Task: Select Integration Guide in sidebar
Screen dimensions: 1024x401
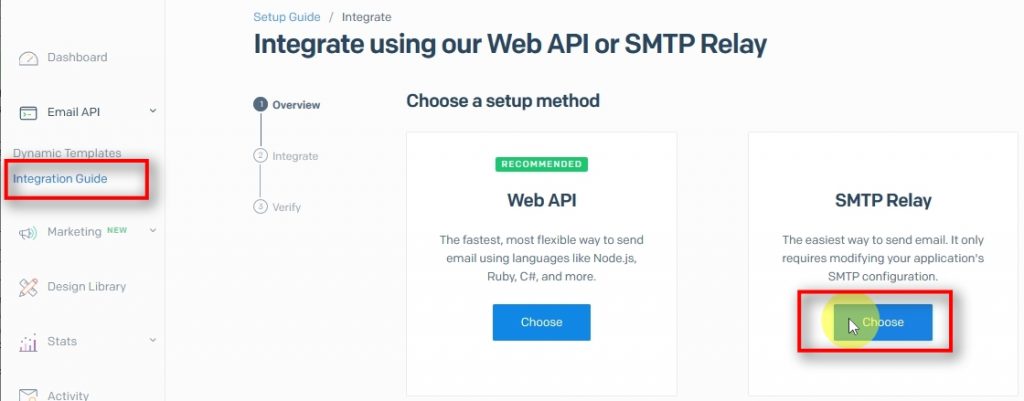Action: (x=60, y=179)
